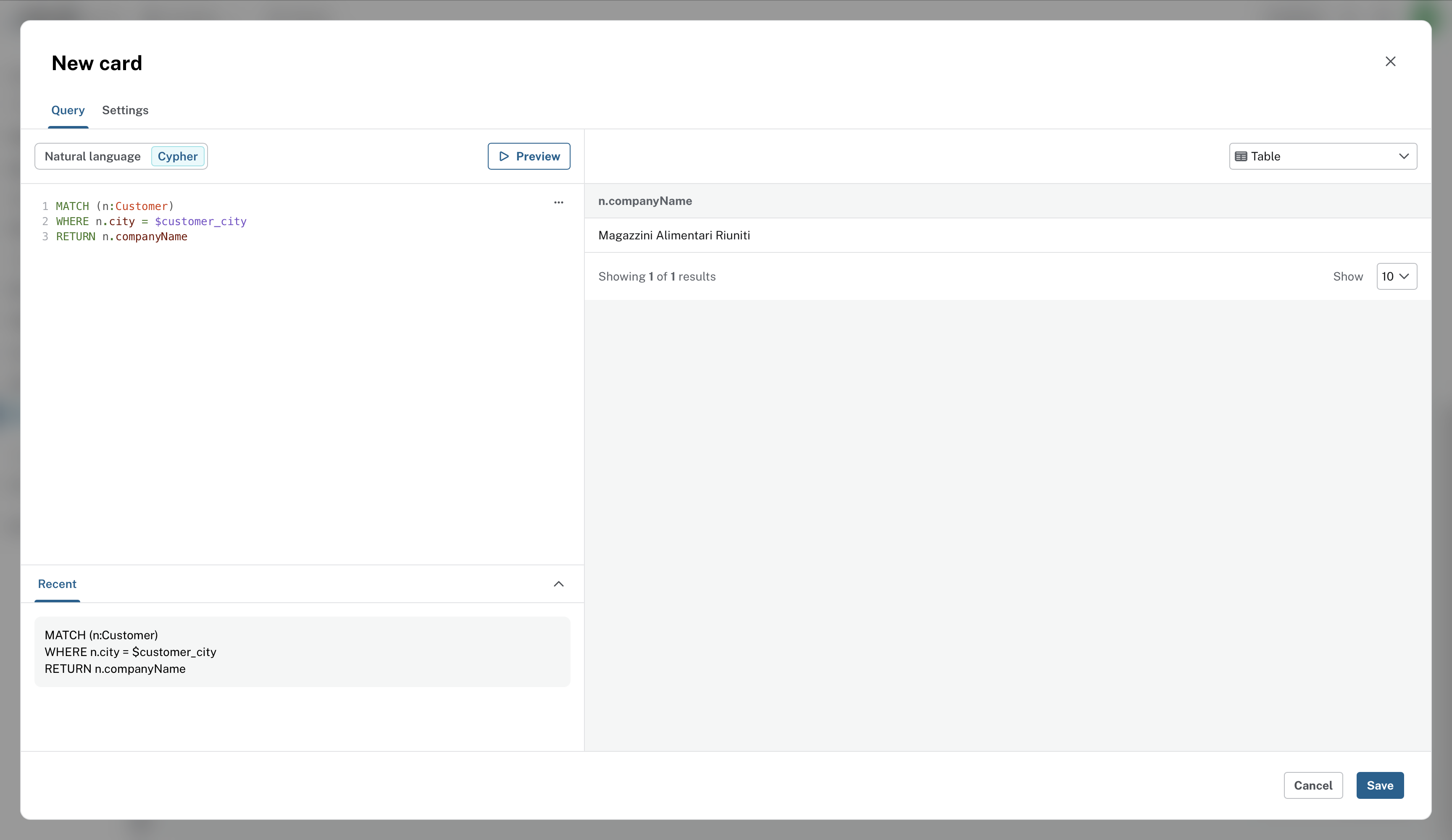Open the three-dot query editor menu

558,202
